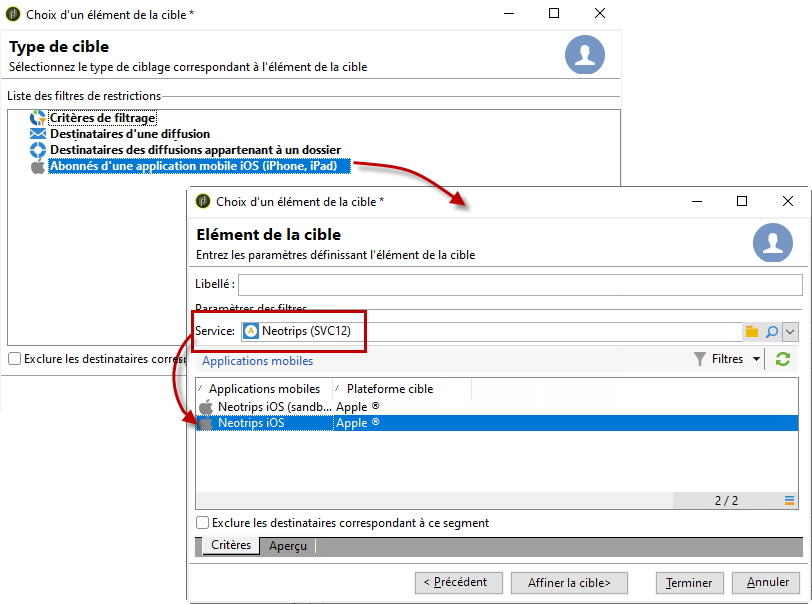This screenshot has width=812, height=604.
Task: Close the back Type de cible window
Action: point(600,13)
